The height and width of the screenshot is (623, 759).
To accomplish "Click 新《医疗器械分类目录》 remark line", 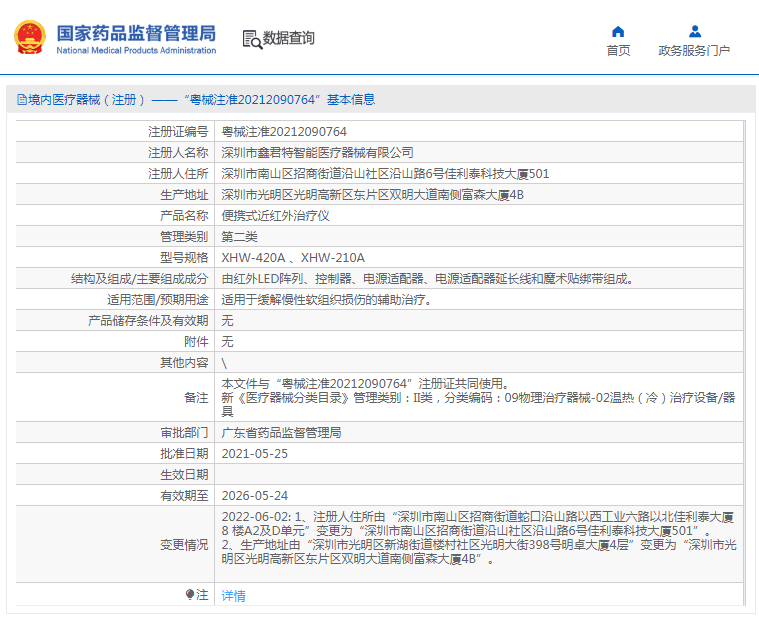I will [479, 404].
